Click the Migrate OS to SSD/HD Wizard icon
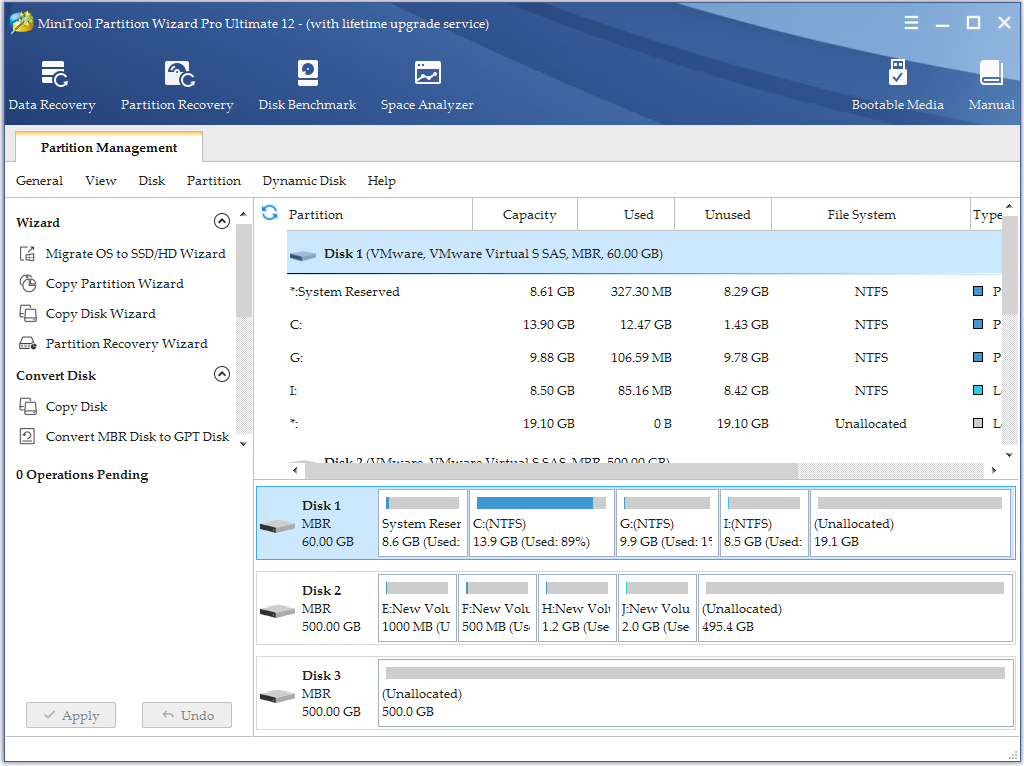Viewport: 1024px width, 766px height. coord(27,253)
